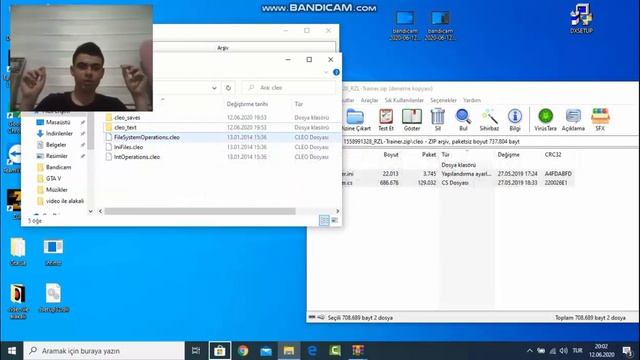
Task: Sort WinRAR list by Değiştirme column
Action: pos(509,155)
